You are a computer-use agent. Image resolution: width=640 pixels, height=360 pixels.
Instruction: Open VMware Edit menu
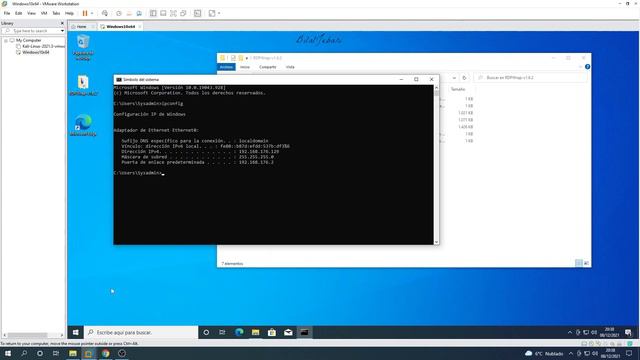[19, 13]
